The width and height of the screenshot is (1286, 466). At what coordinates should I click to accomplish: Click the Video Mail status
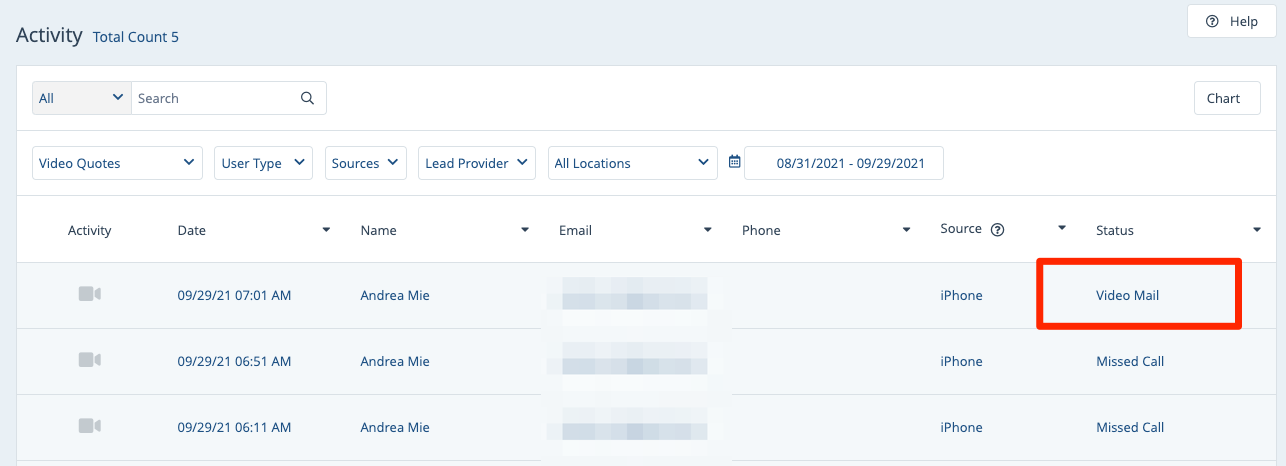pyautogui.click(x=1127, y=295)
